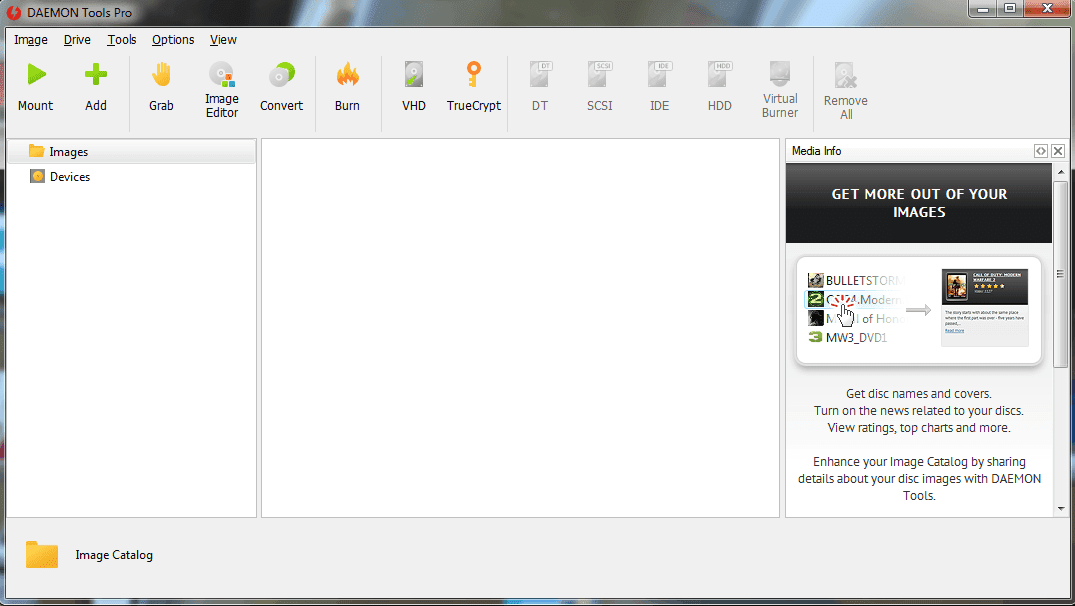Create a Virtual Burner drive
Screen dimensions: 1075x606
(780, 73)
